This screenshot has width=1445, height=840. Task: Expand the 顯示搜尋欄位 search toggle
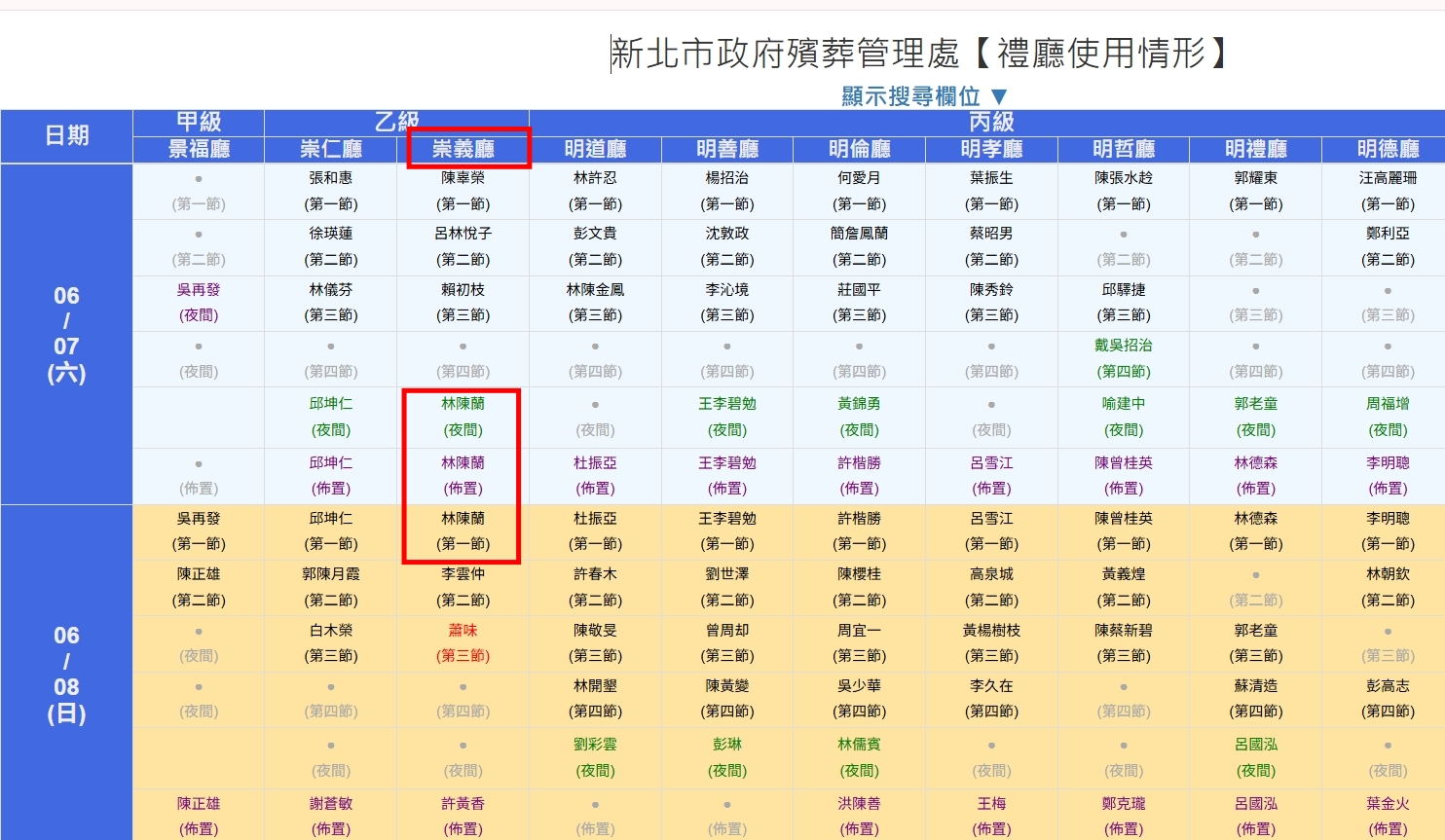[924, 96]
